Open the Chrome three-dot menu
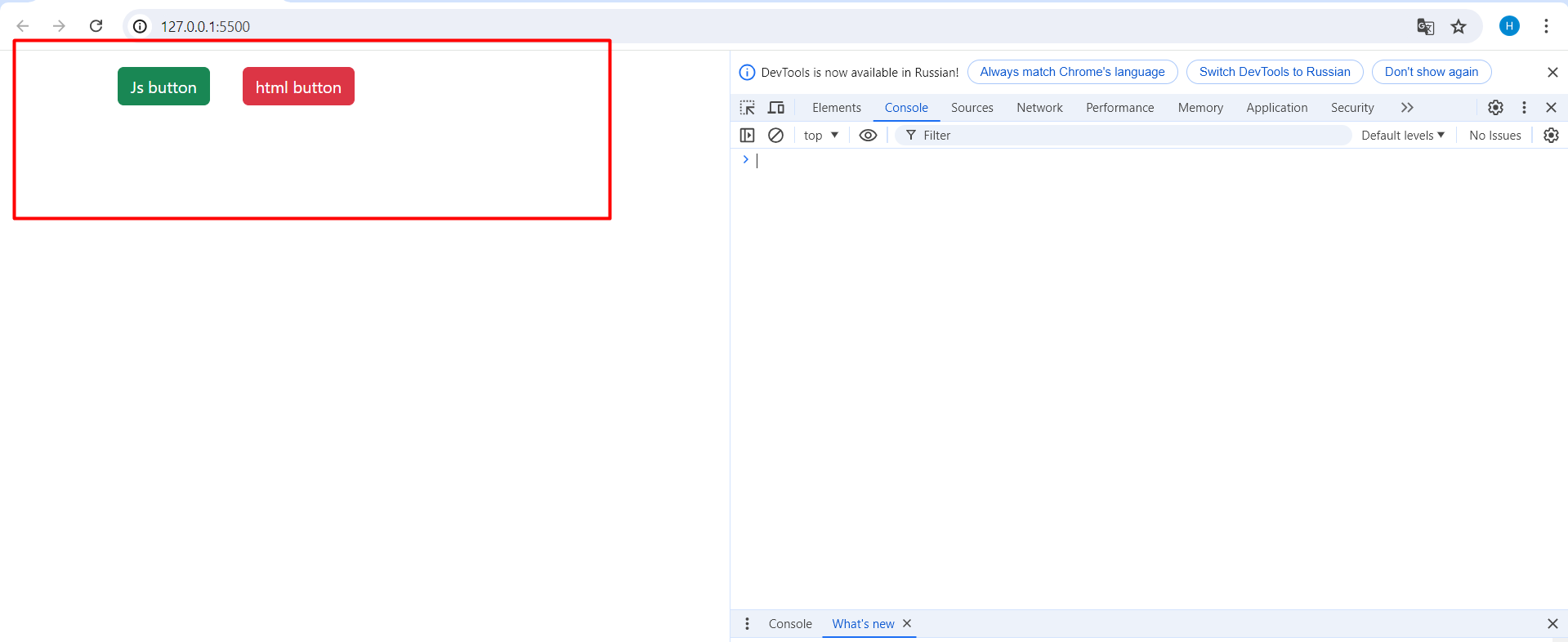This screenshot has width=1568, height=642. click(x=1546, y=26)
